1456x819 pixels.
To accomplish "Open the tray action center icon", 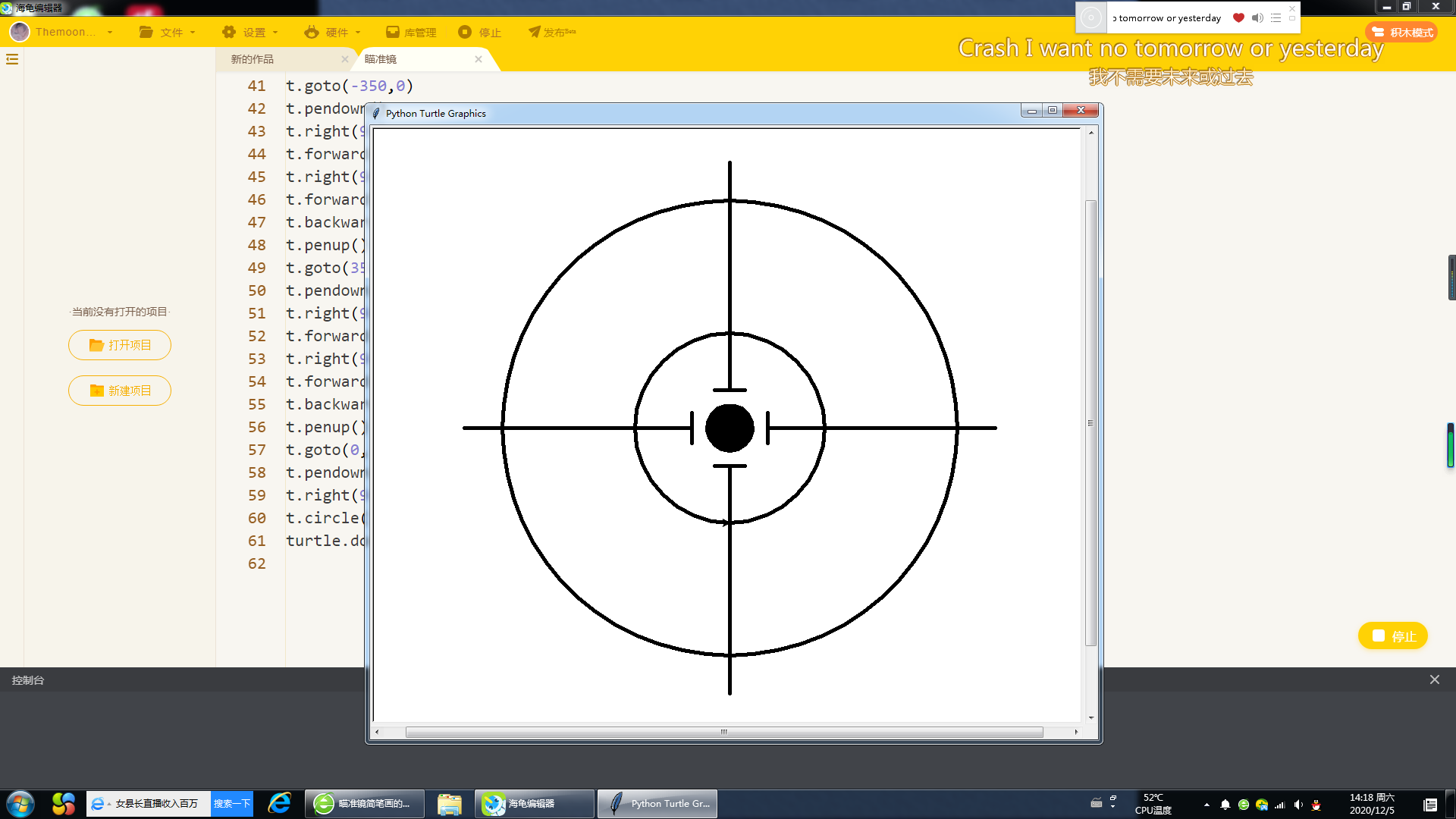I will click(x=1430, y=805).
